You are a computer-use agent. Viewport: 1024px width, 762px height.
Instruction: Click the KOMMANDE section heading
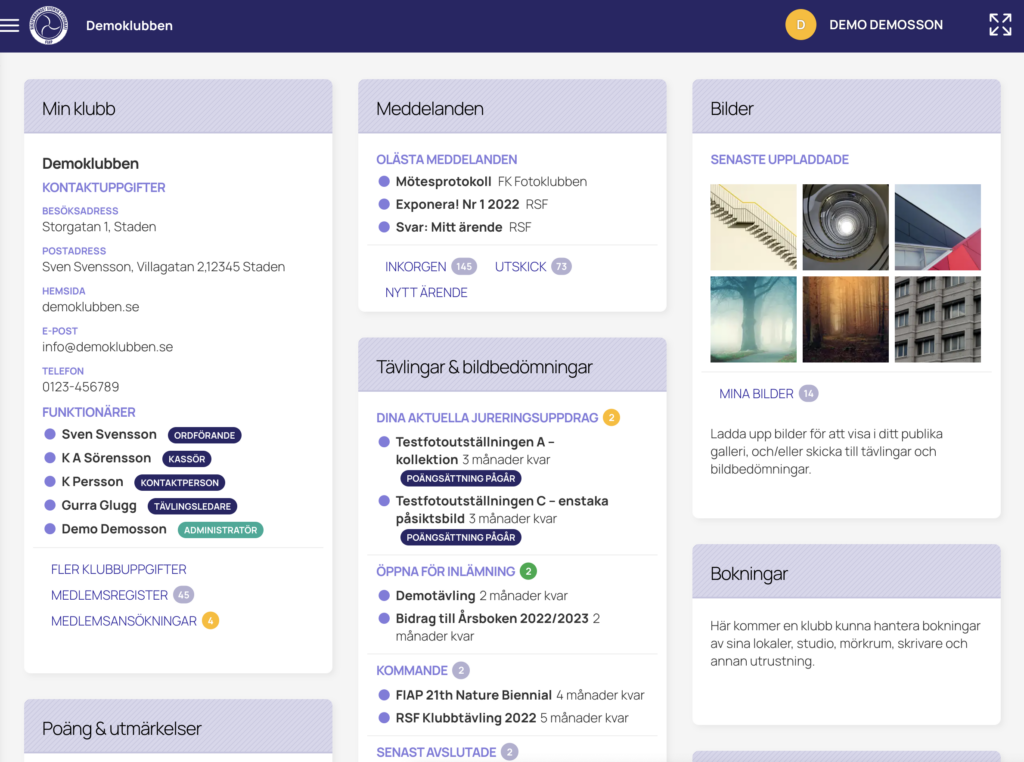[x=412, y=671]
